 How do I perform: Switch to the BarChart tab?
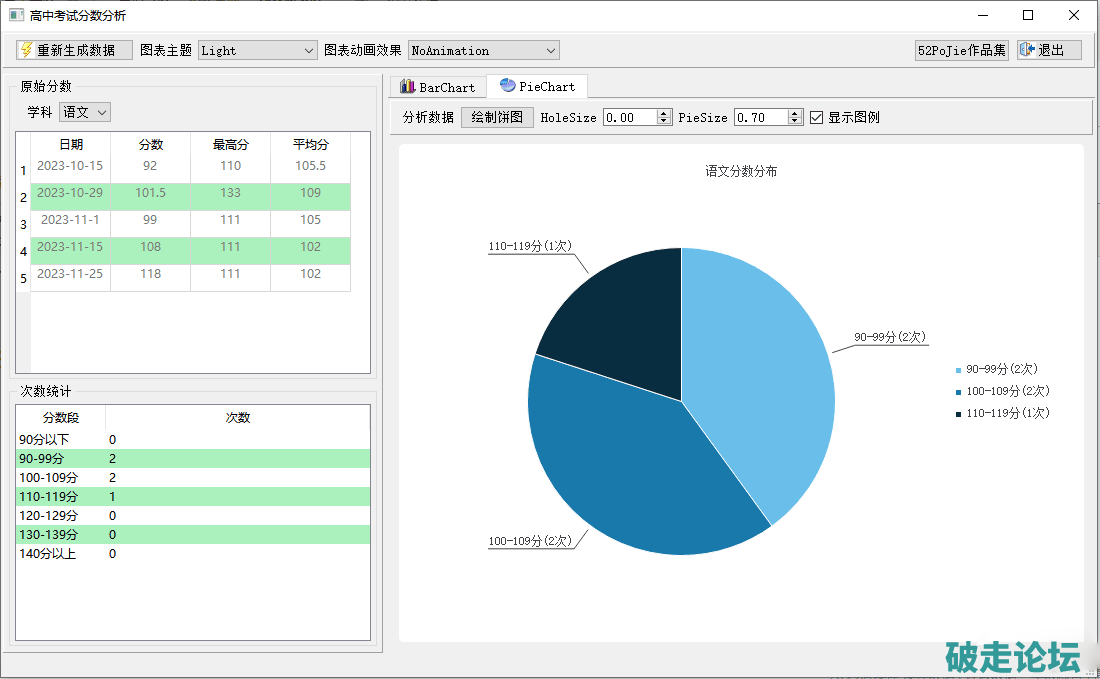pyautogui.click(x=438, y=87)
